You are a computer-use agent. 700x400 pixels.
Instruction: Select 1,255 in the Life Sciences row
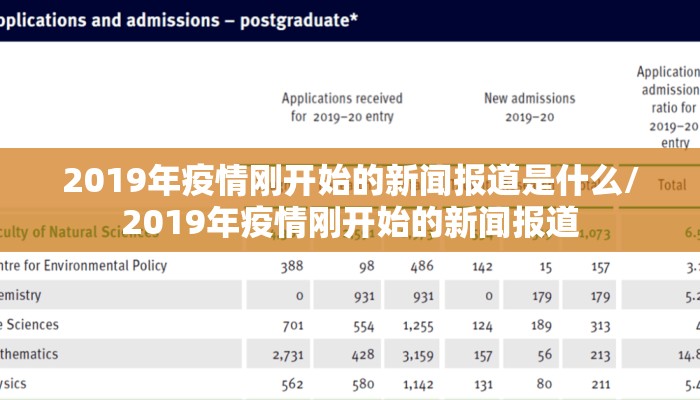pos(418,326)
